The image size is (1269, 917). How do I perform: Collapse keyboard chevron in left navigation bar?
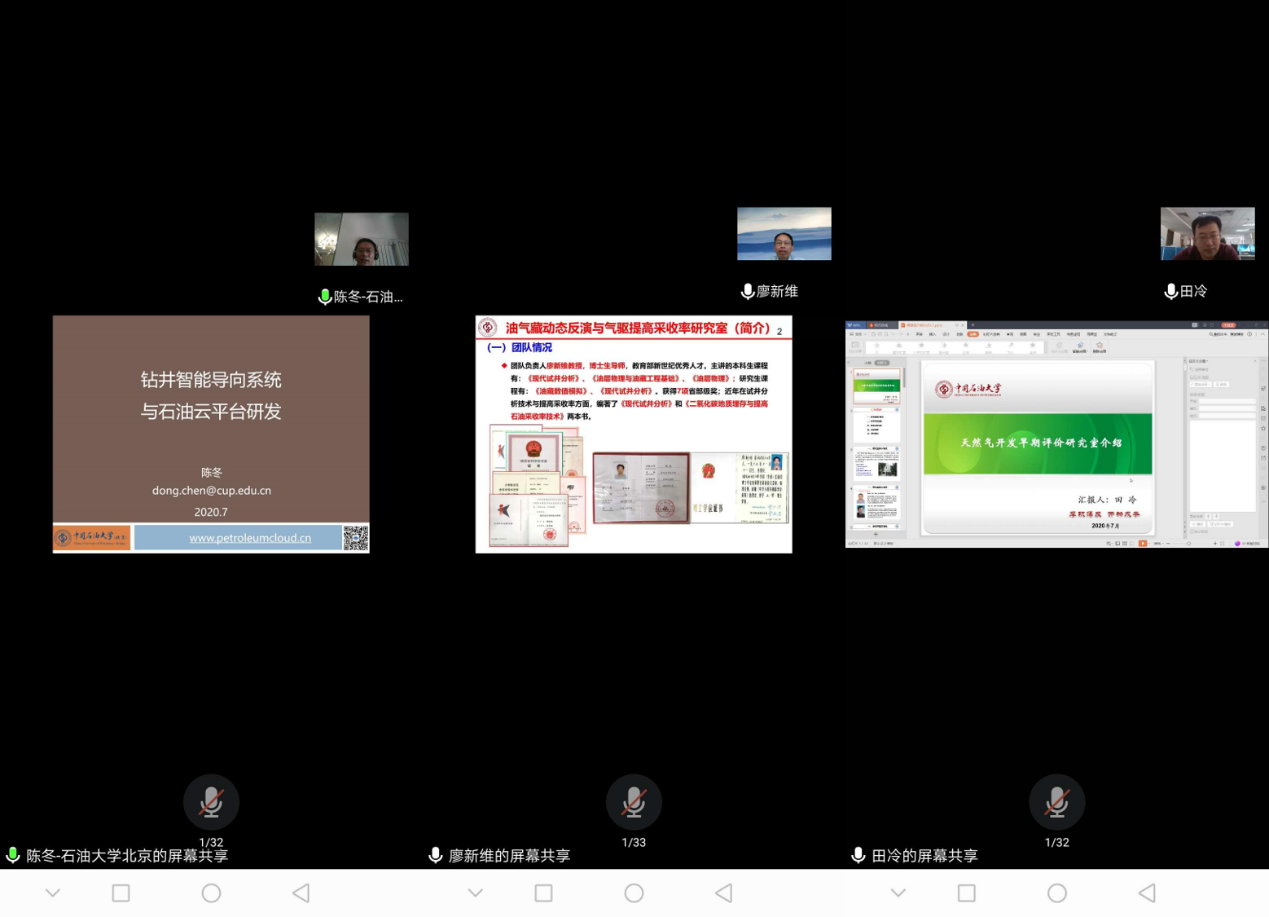[53, 893]
